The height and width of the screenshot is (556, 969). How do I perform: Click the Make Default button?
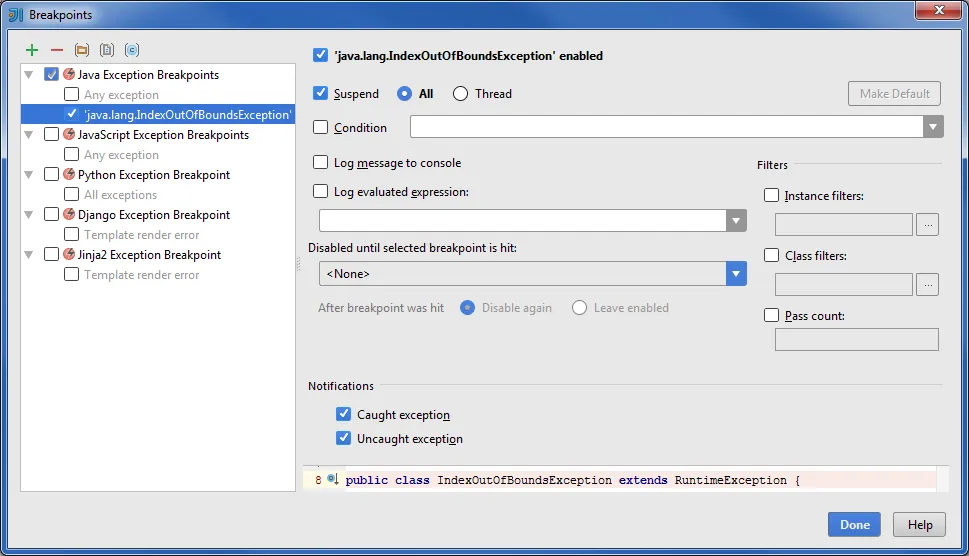click(x=894, y=94)
